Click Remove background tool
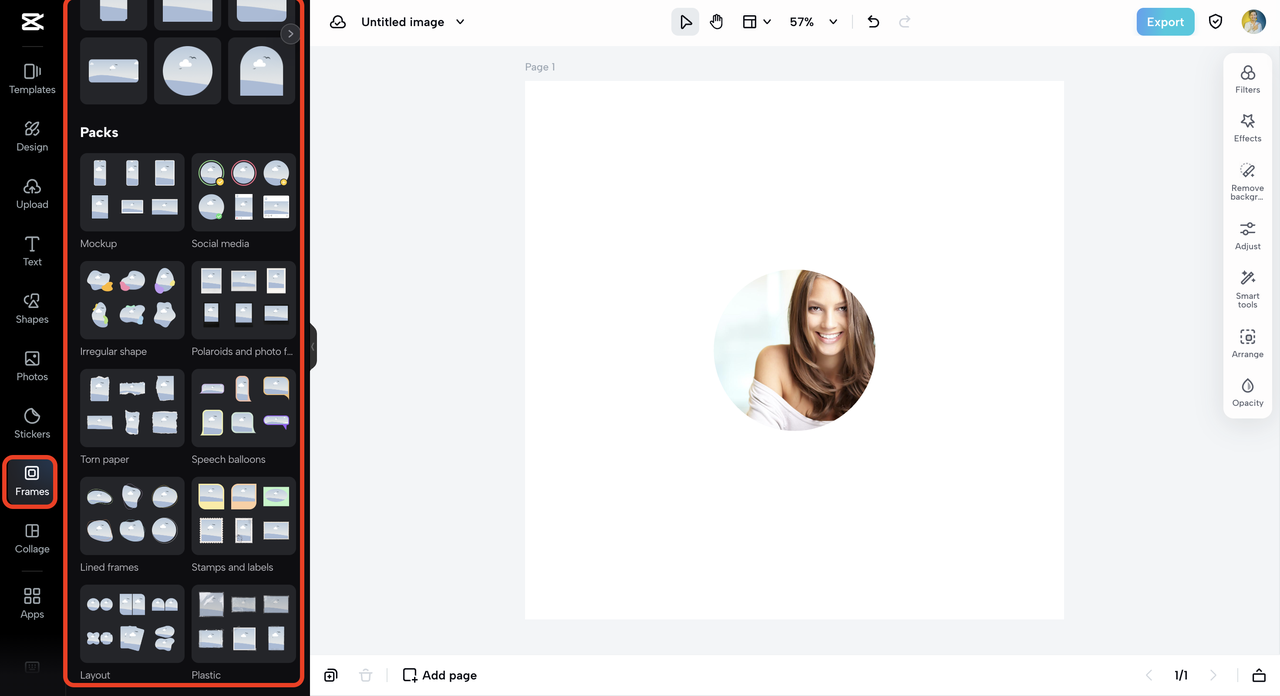The height and width of the screenshot is (696, 1280). [x=1248, y=182]
